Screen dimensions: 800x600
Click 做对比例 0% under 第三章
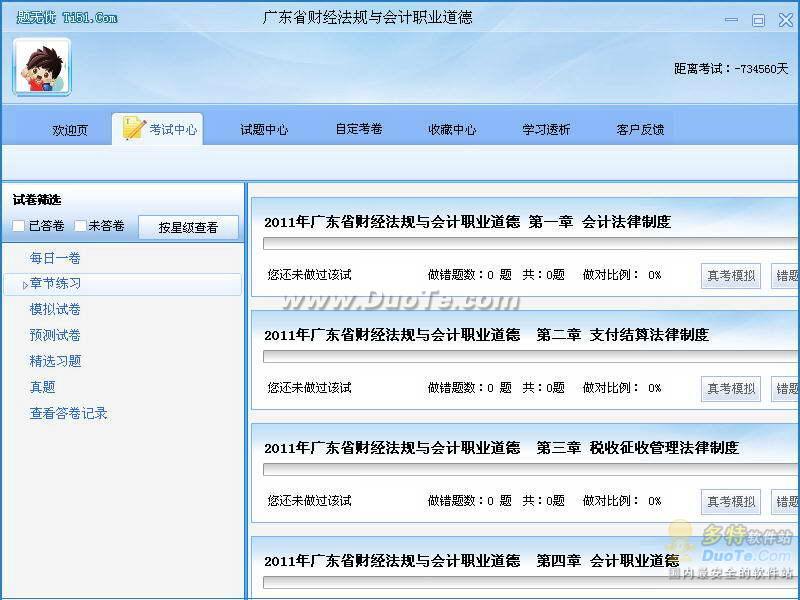(622, 502)
